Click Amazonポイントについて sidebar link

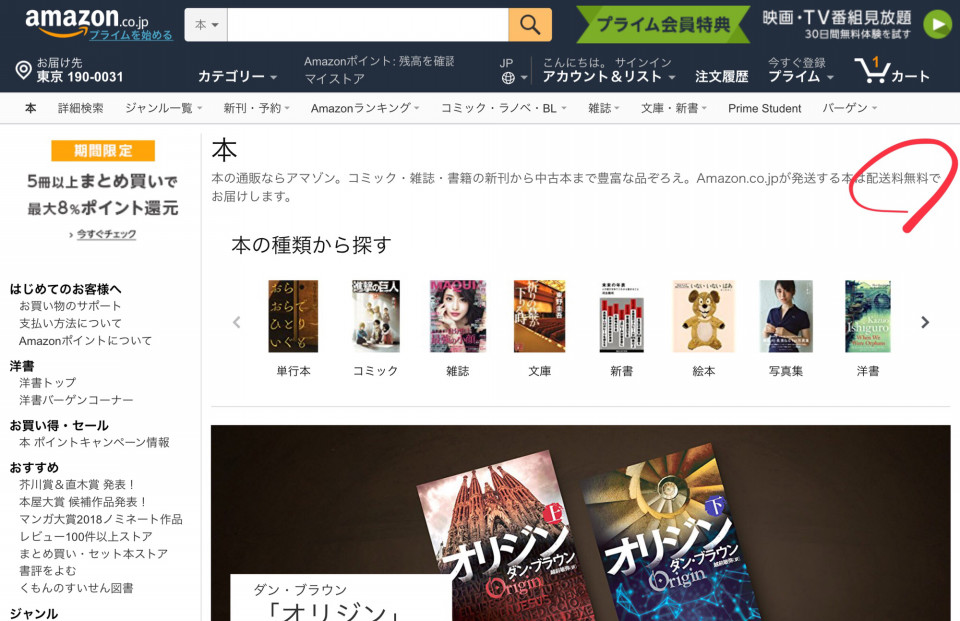pos(85,341)
